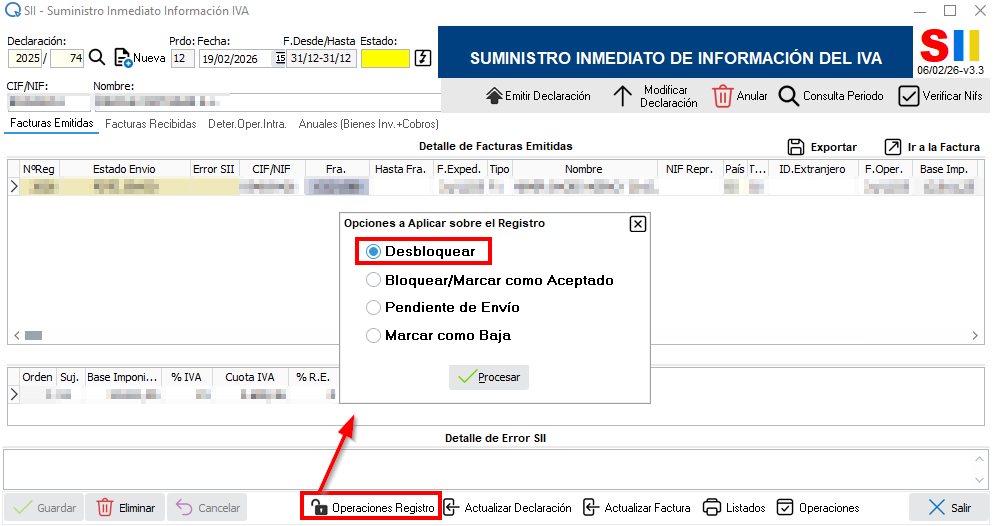This screenshot has width=994, height=526.
Task: Click the grid horizontal scrollbar left arrow
Action: [16, 335]
